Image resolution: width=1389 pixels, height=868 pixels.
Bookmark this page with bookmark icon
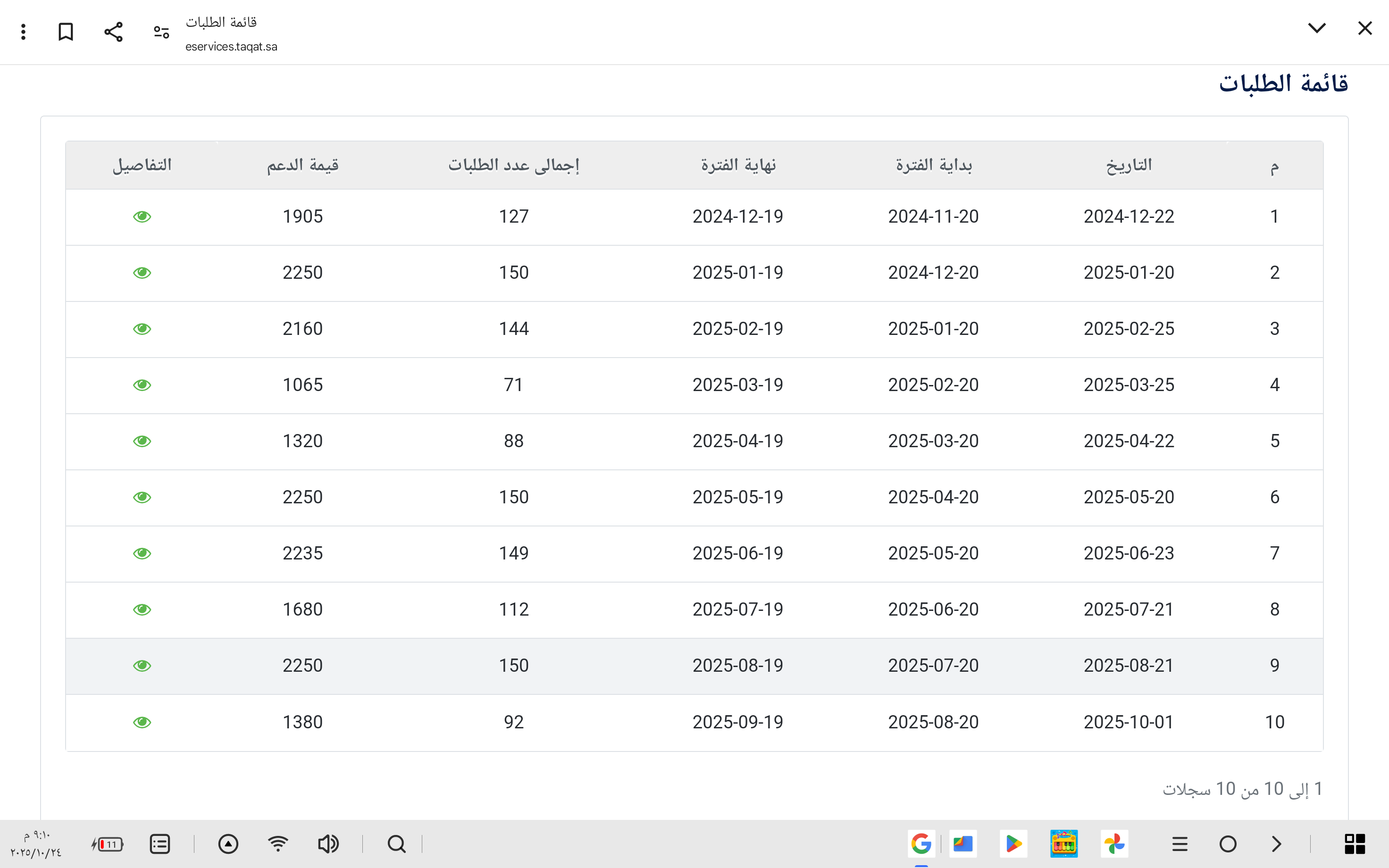66,32
